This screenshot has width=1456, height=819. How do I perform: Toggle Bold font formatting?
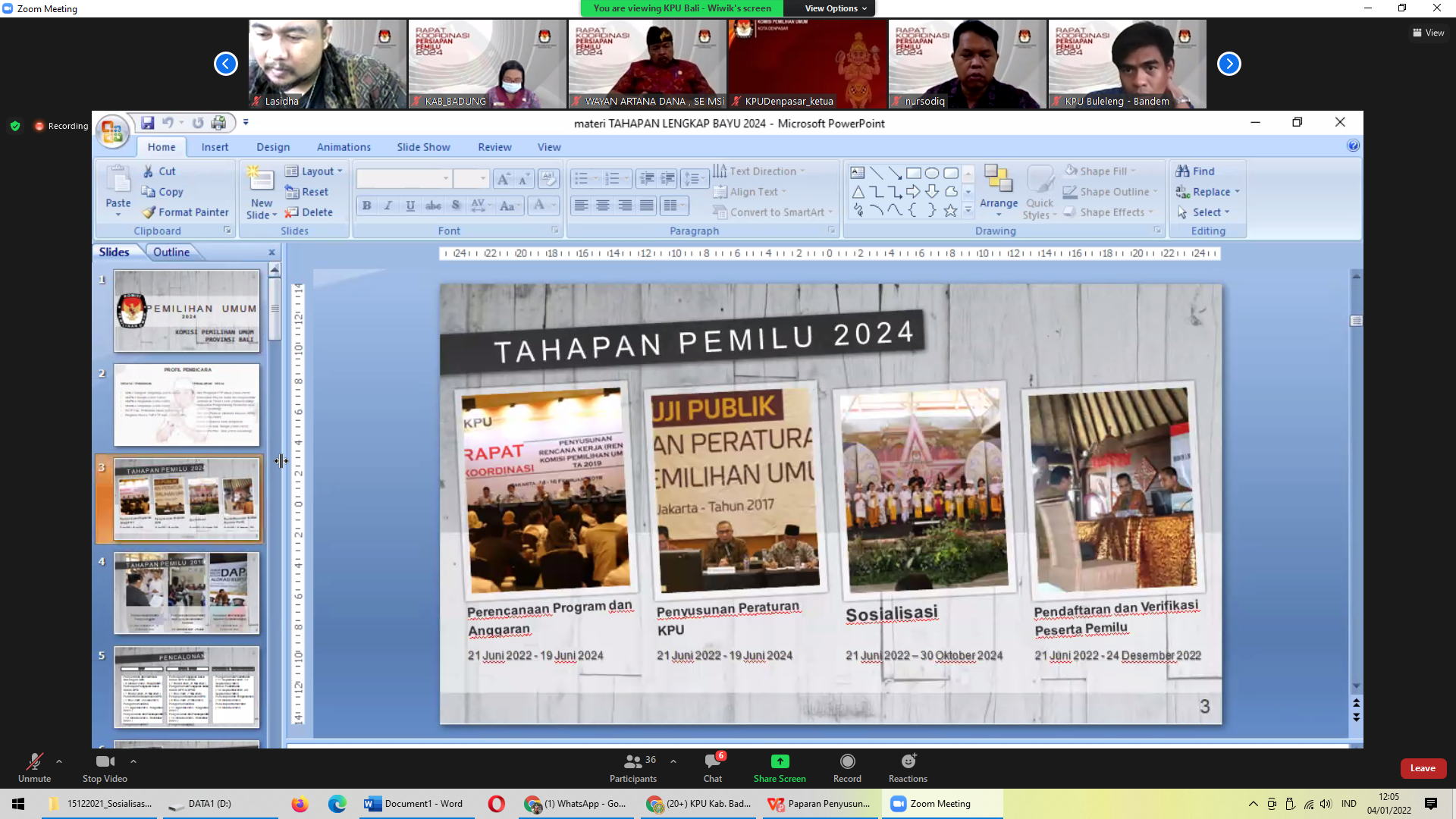point(367,206)
